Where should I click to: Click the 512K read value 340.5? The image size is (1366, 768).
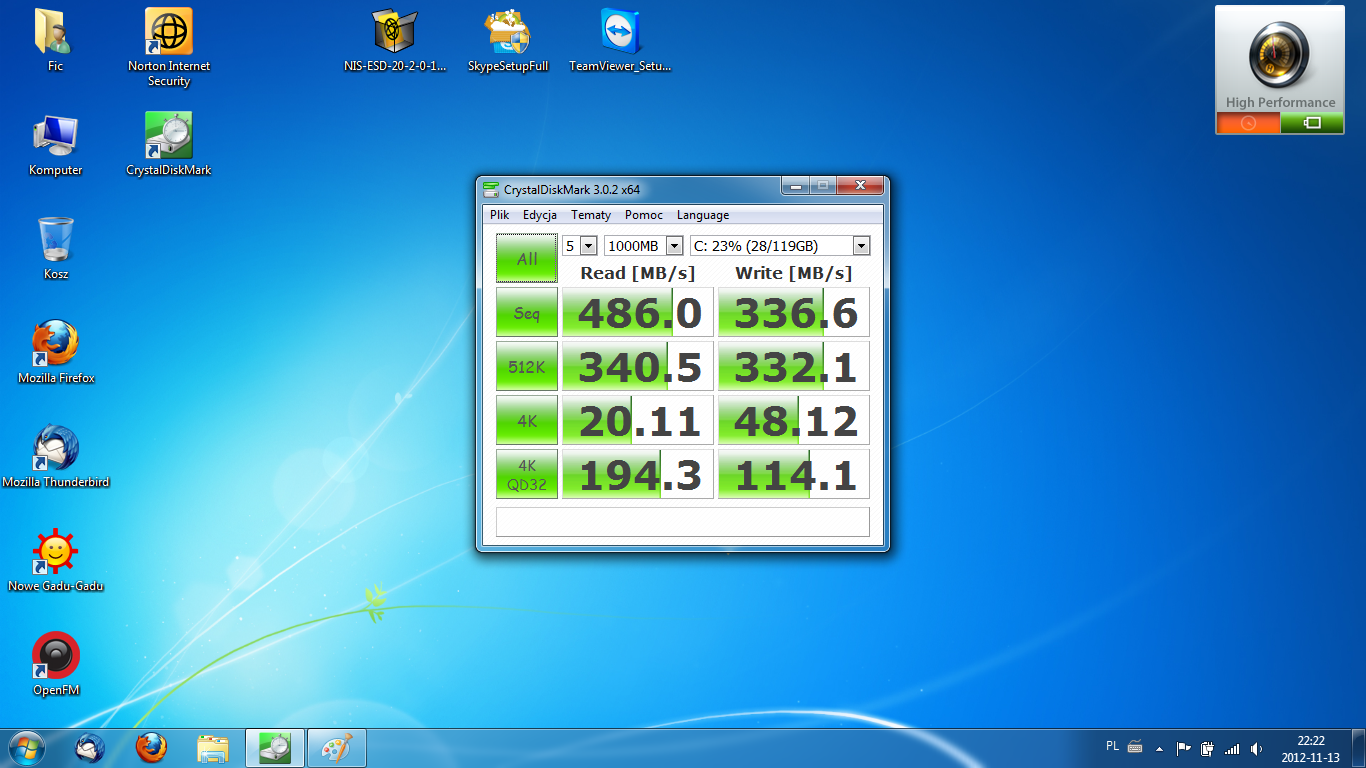pyautogui.click(x=638, y=367)
